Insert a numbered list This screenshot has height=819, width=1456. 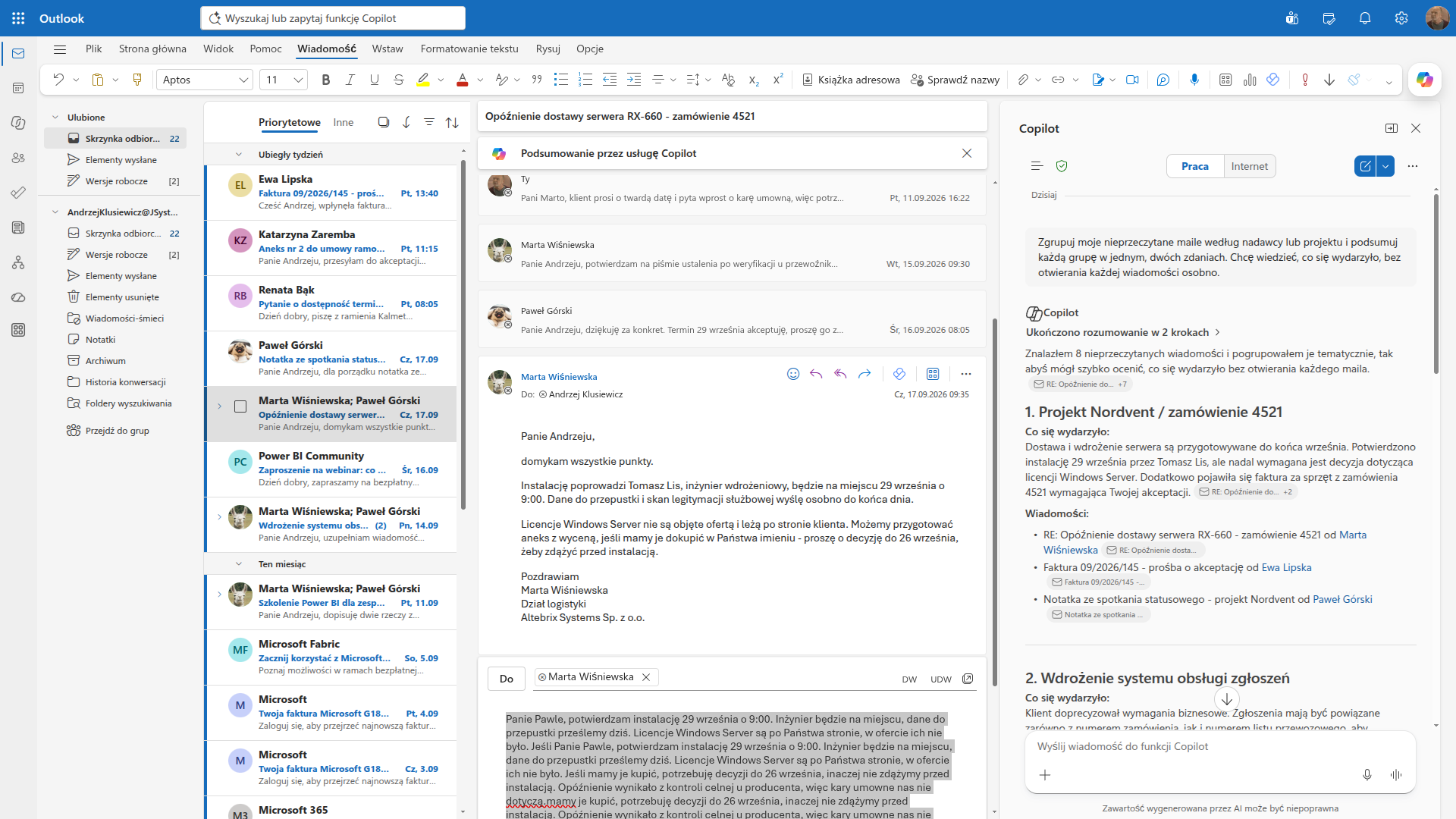coord(585,80)
